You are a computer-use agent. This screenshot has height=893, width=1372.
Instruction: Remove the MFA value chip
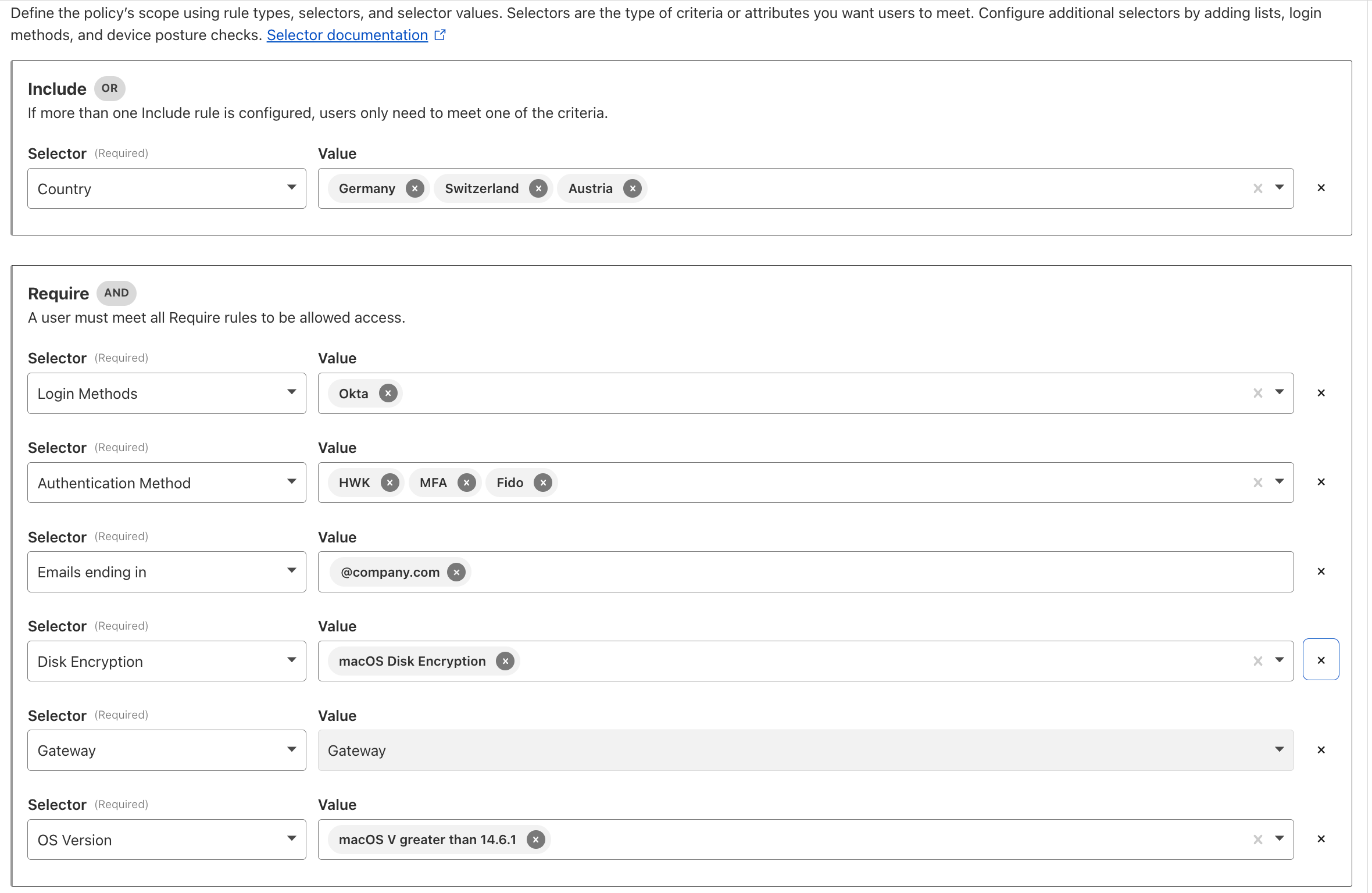pyautogui.click(x=466, y=482)
